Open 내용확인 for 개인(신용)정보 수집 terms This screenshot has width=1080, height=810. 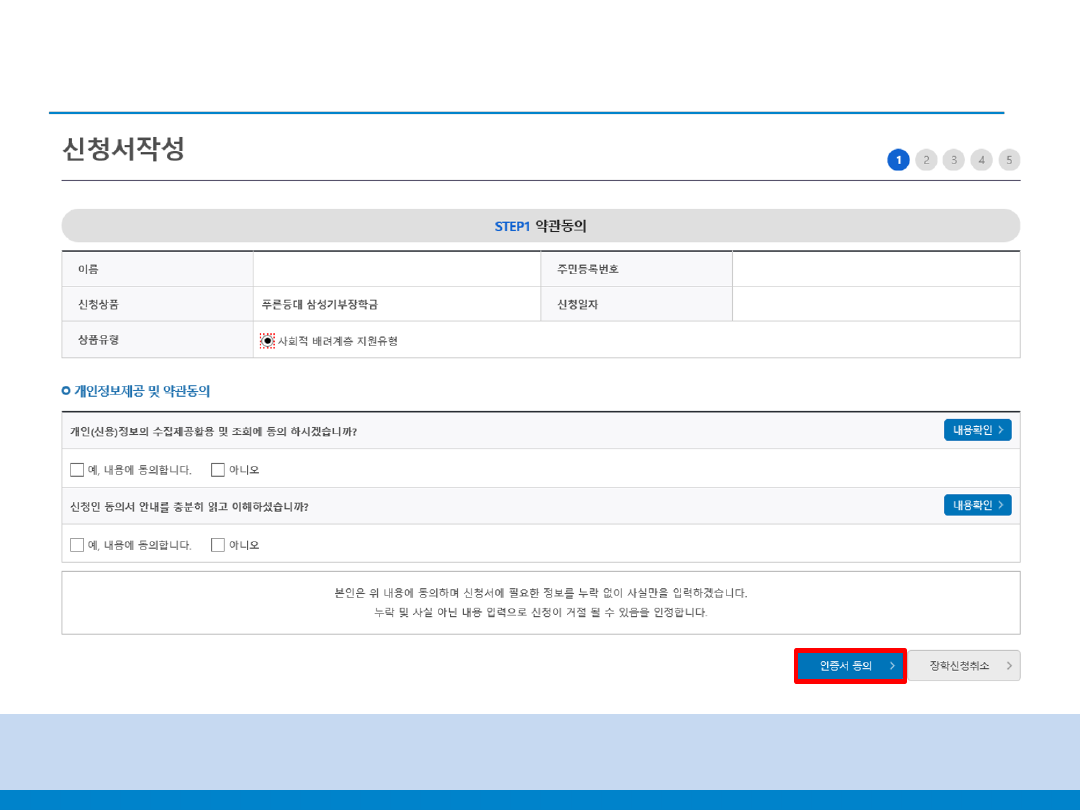(977, 430)
